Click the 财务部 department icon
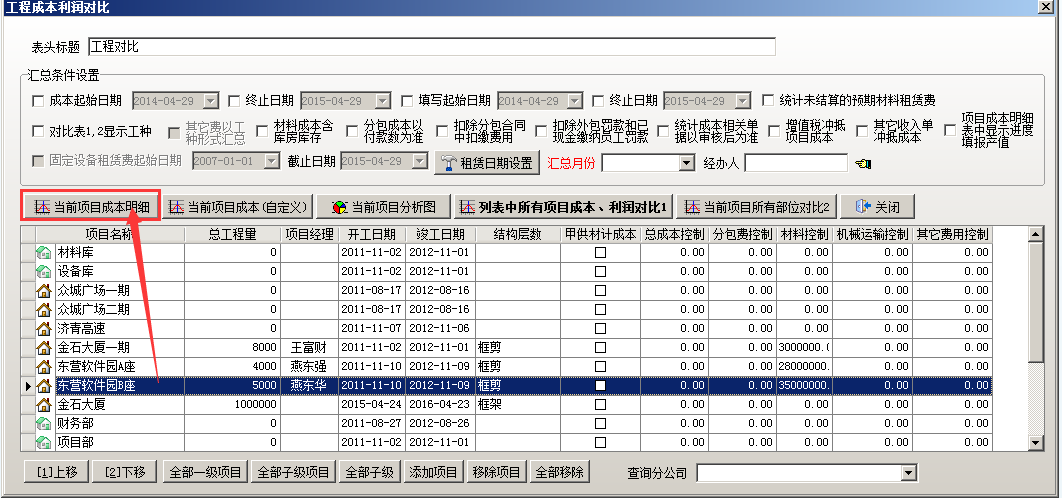Viewport: 1062px width, 498px height. point(43,424)
